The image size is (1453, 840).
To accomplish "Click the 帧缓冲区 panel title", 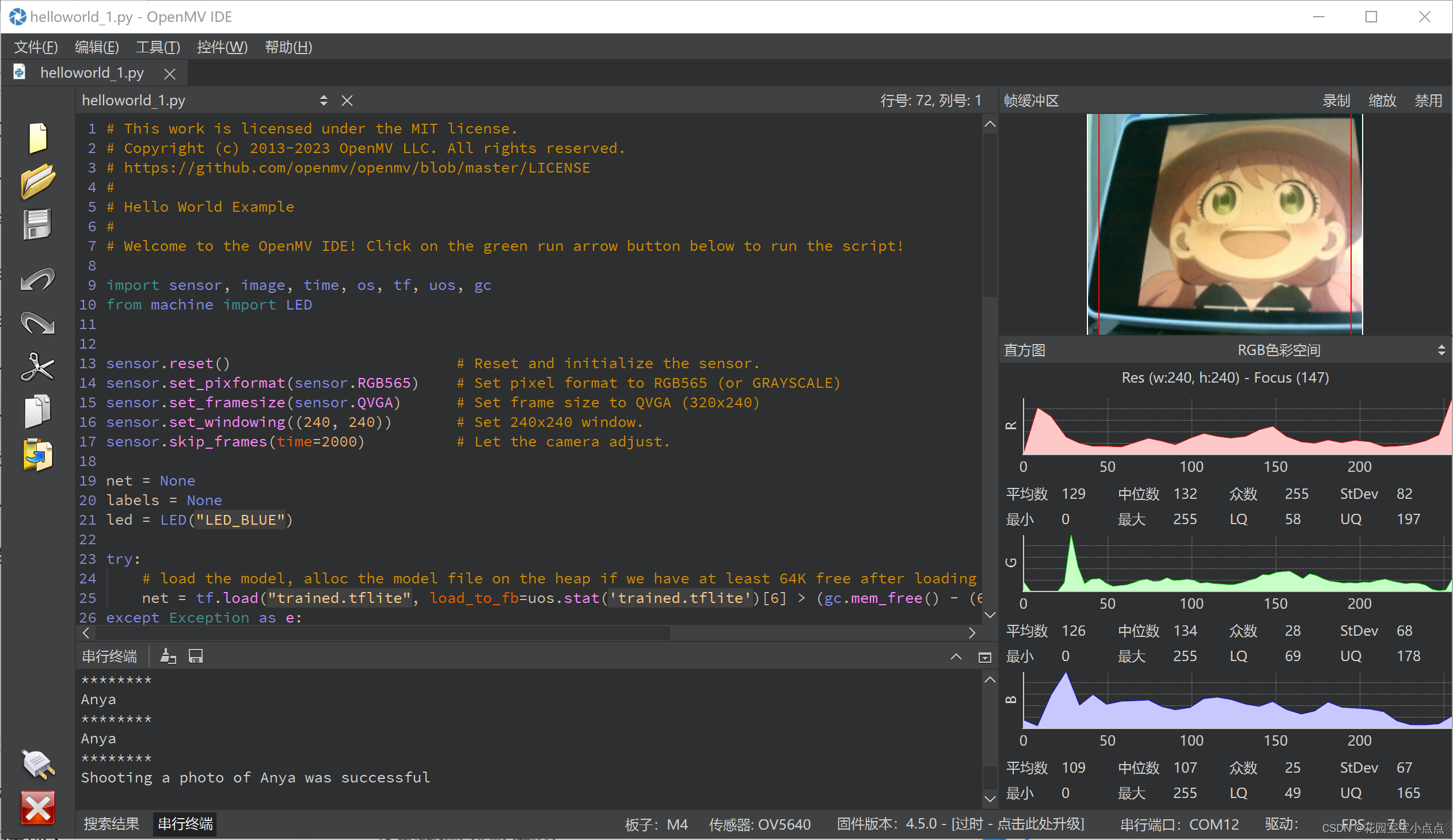I will pyautogui.click(x=1031, y=101).
